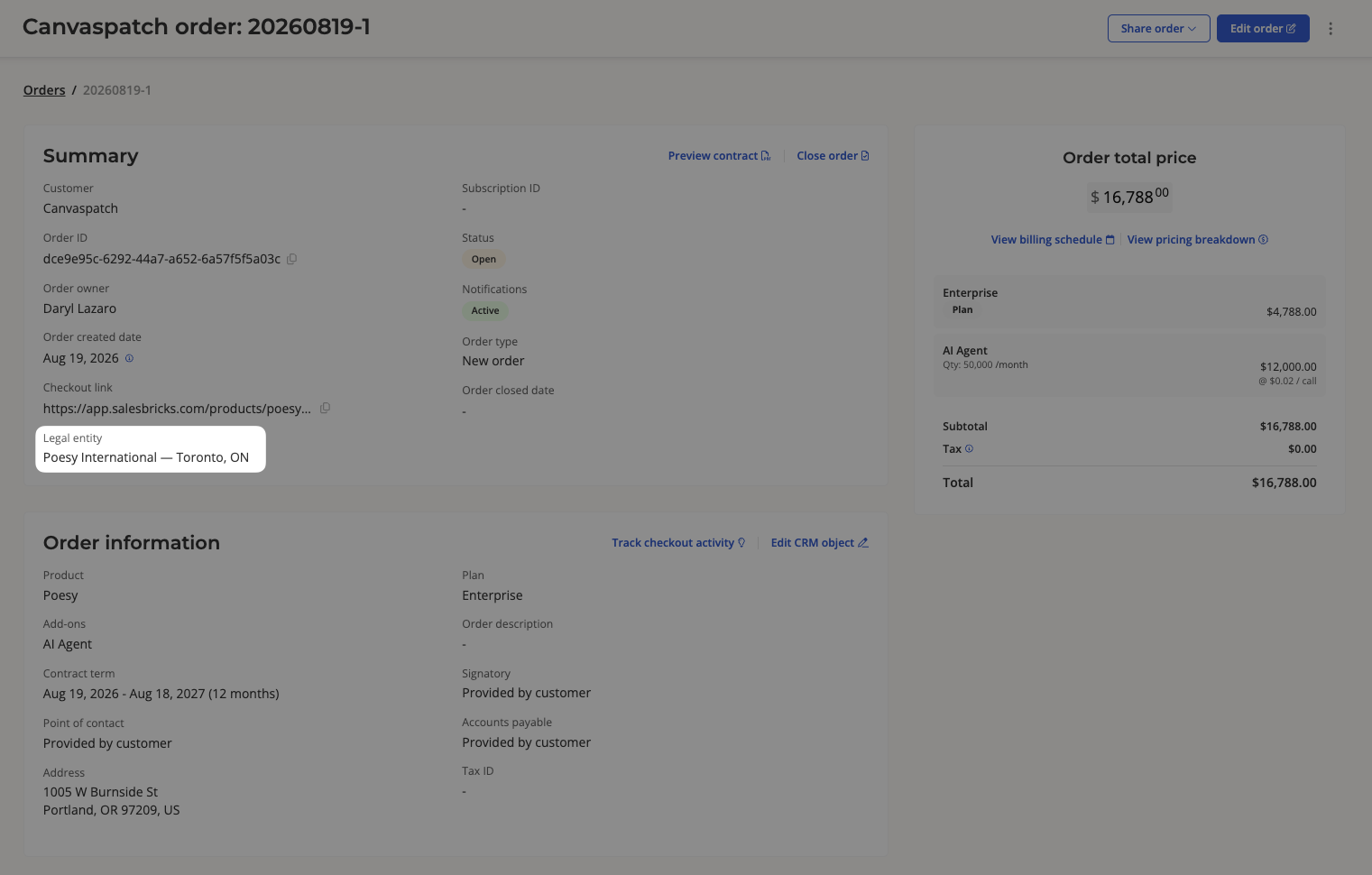Screen dimensions: 1372x875
Task: Click Accounts payable Provided by customer value
Action: (527, 742)
